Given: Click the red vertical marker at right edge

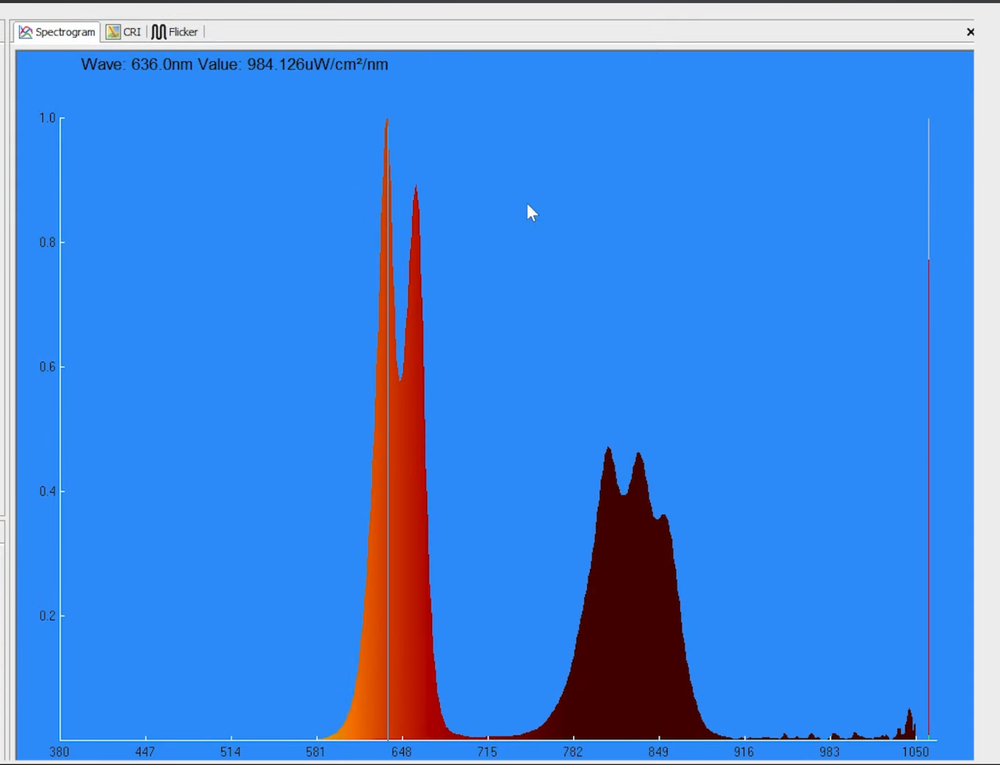Looking at the screenshot, I should [x=929, y=500].
